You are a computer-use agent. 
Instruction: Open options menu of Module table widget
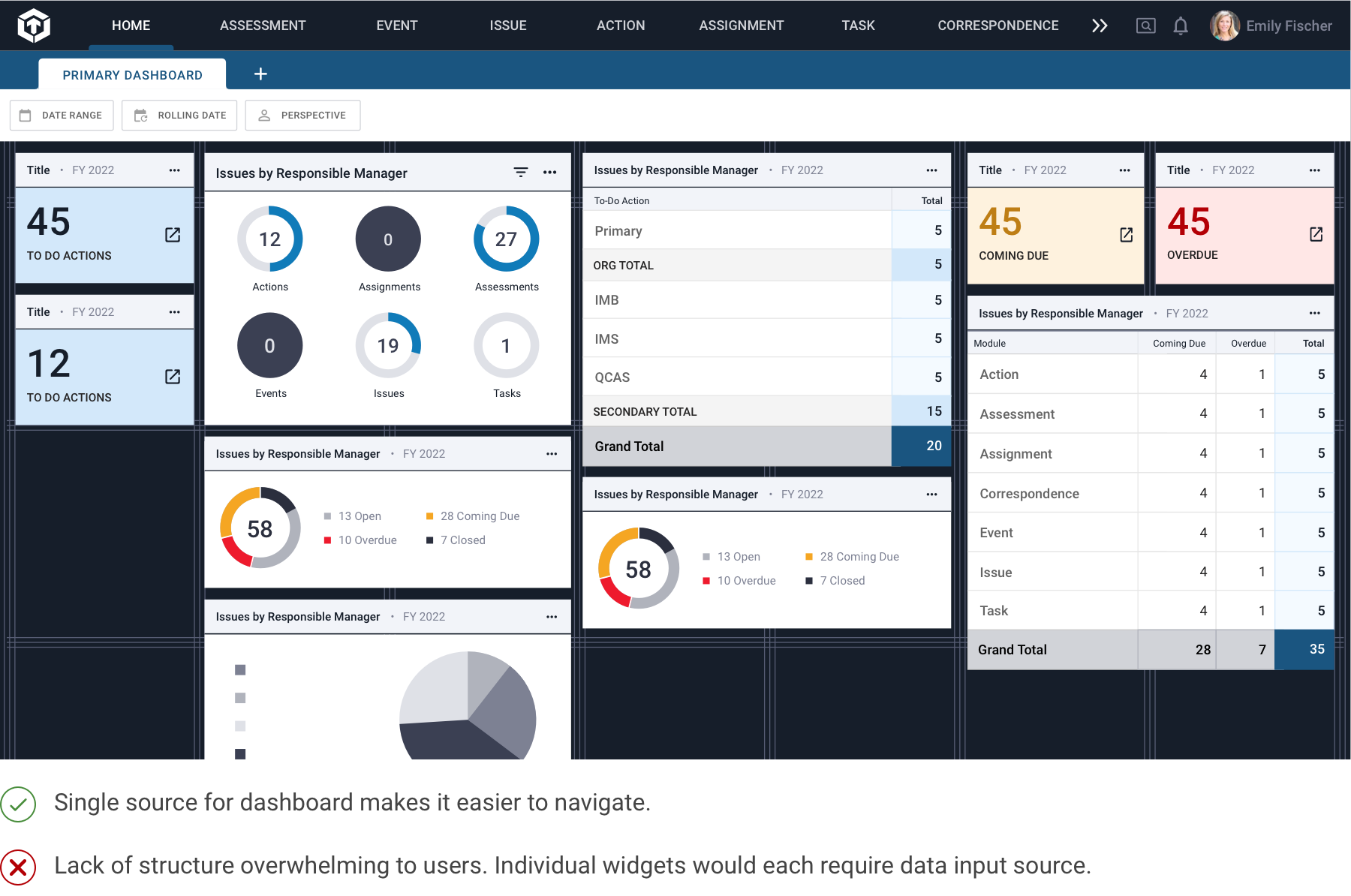[x=1315, y=313]
